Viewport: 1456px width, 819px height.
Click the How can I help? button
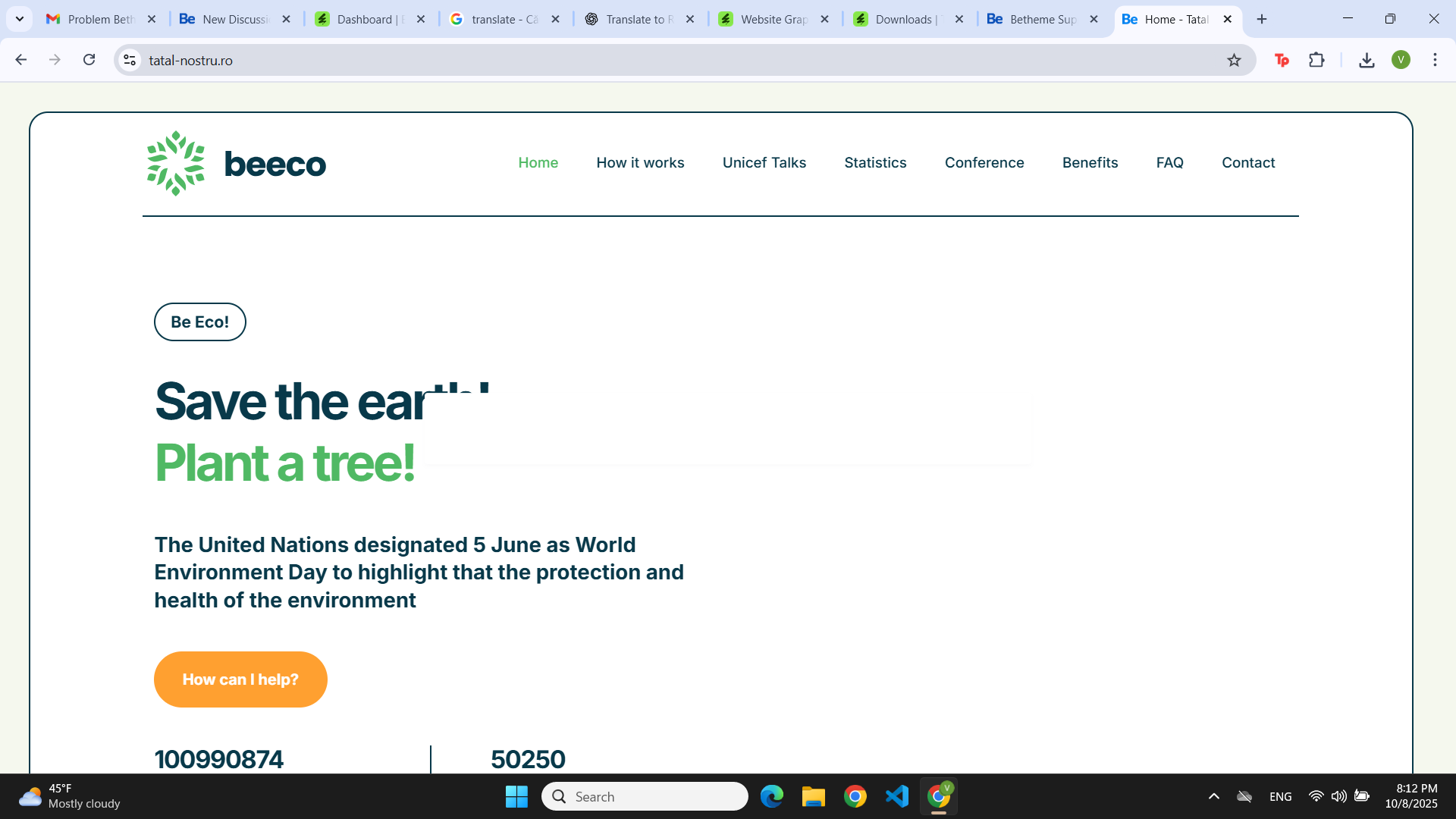click(x=240, y=679)
